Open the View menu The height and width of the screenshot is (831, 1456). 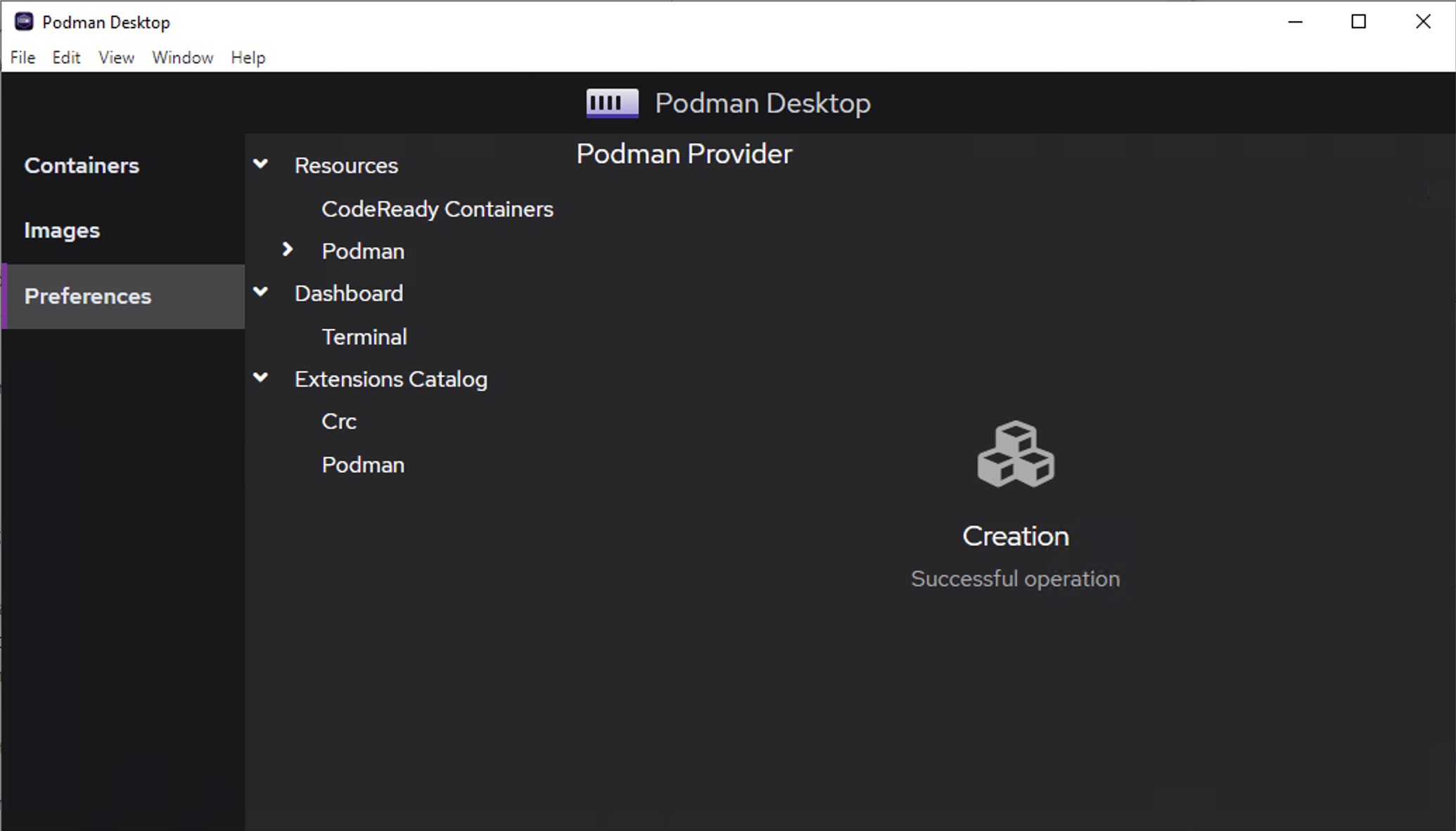[x=116, y=58]
